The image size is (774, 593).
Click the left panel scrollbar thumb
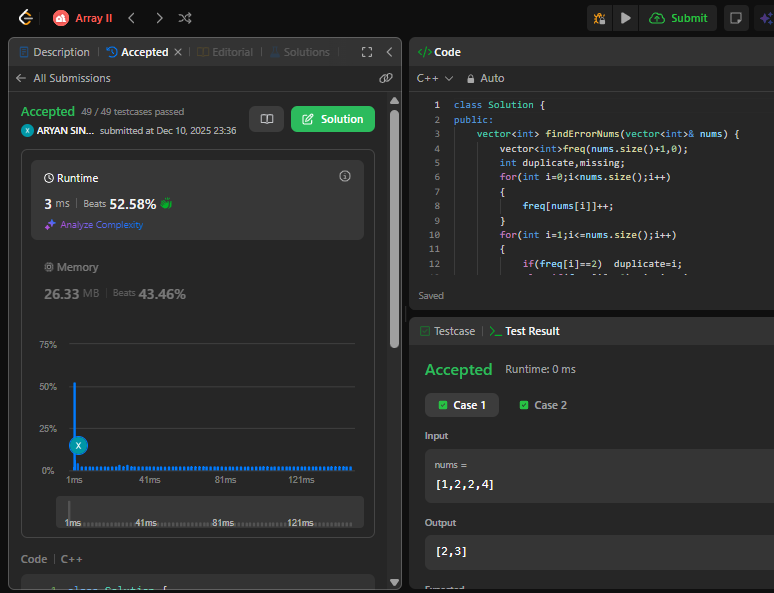coord(394,229)
